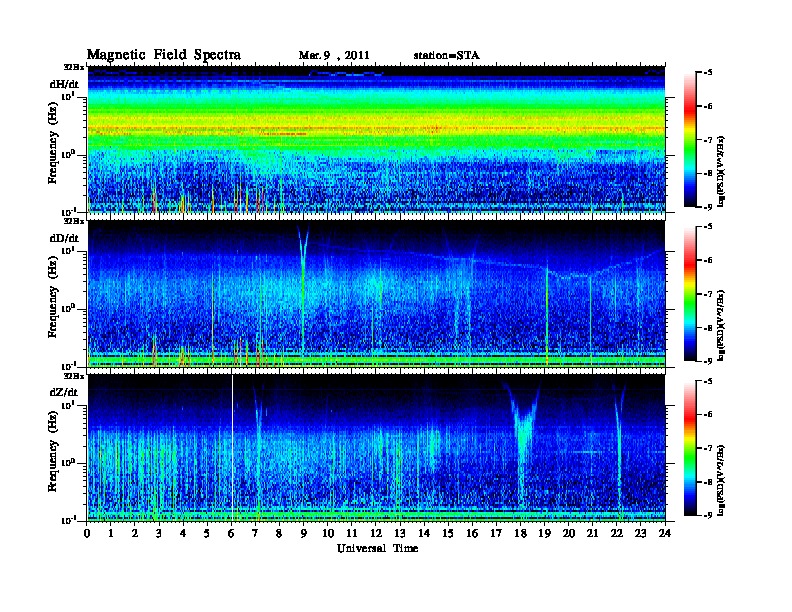This screenshot has width=792, height=612.
Task: Click hour tick label 10 on time axis
Action: pos(328,533)
